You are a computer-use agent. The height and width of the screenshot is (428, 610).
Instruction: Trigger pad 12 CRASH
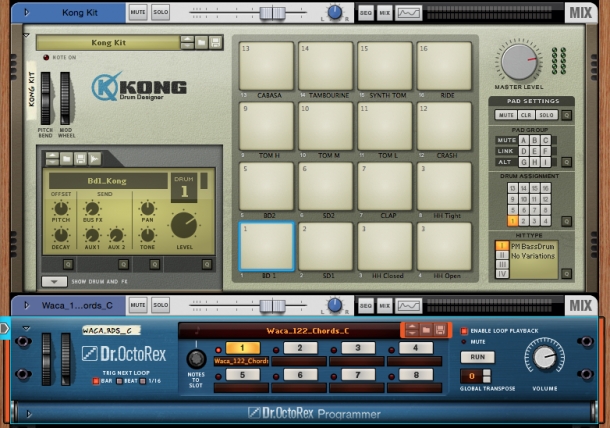(x=444, y=126)
